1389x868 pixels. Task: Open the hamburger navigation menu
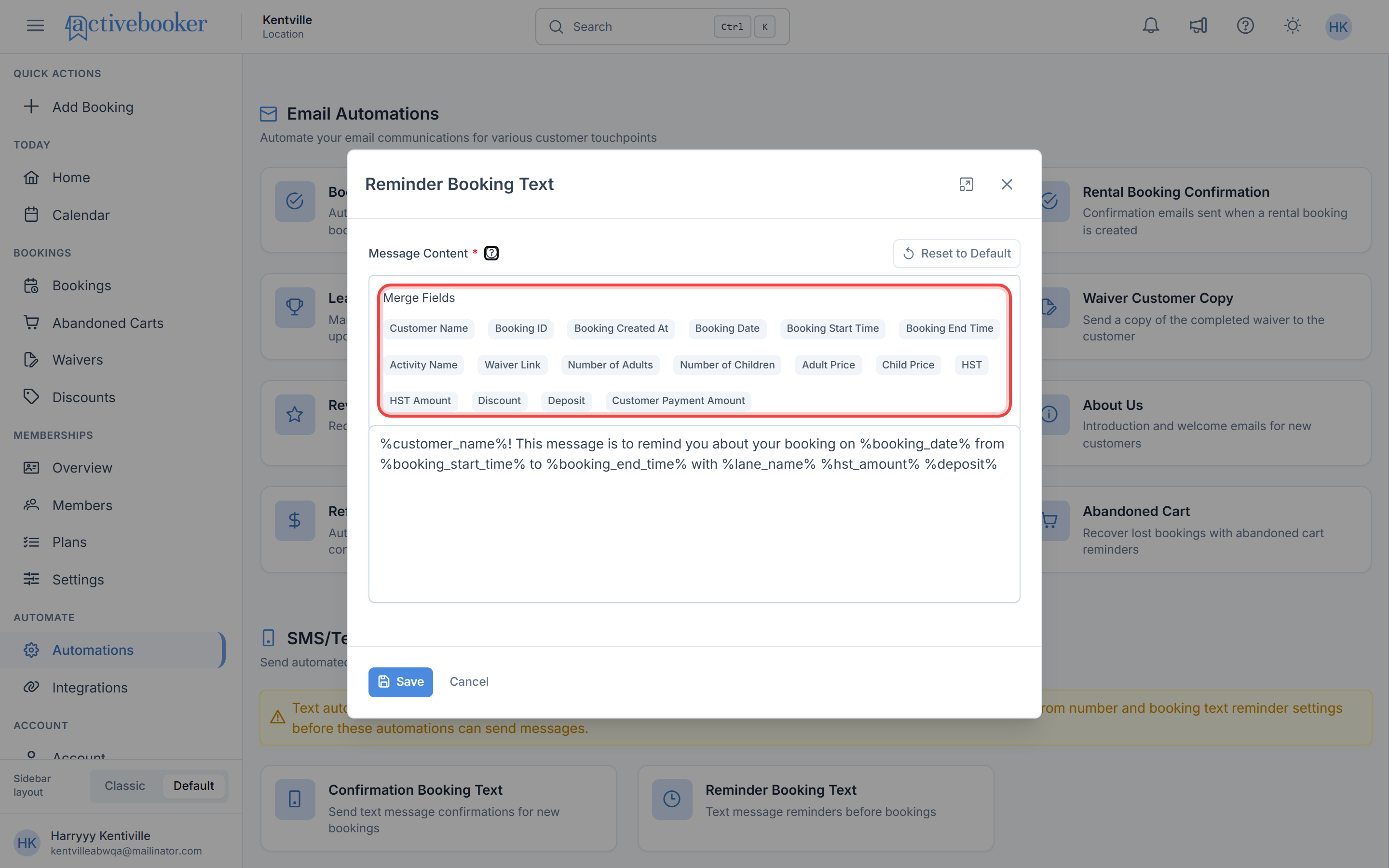point(35,26)
